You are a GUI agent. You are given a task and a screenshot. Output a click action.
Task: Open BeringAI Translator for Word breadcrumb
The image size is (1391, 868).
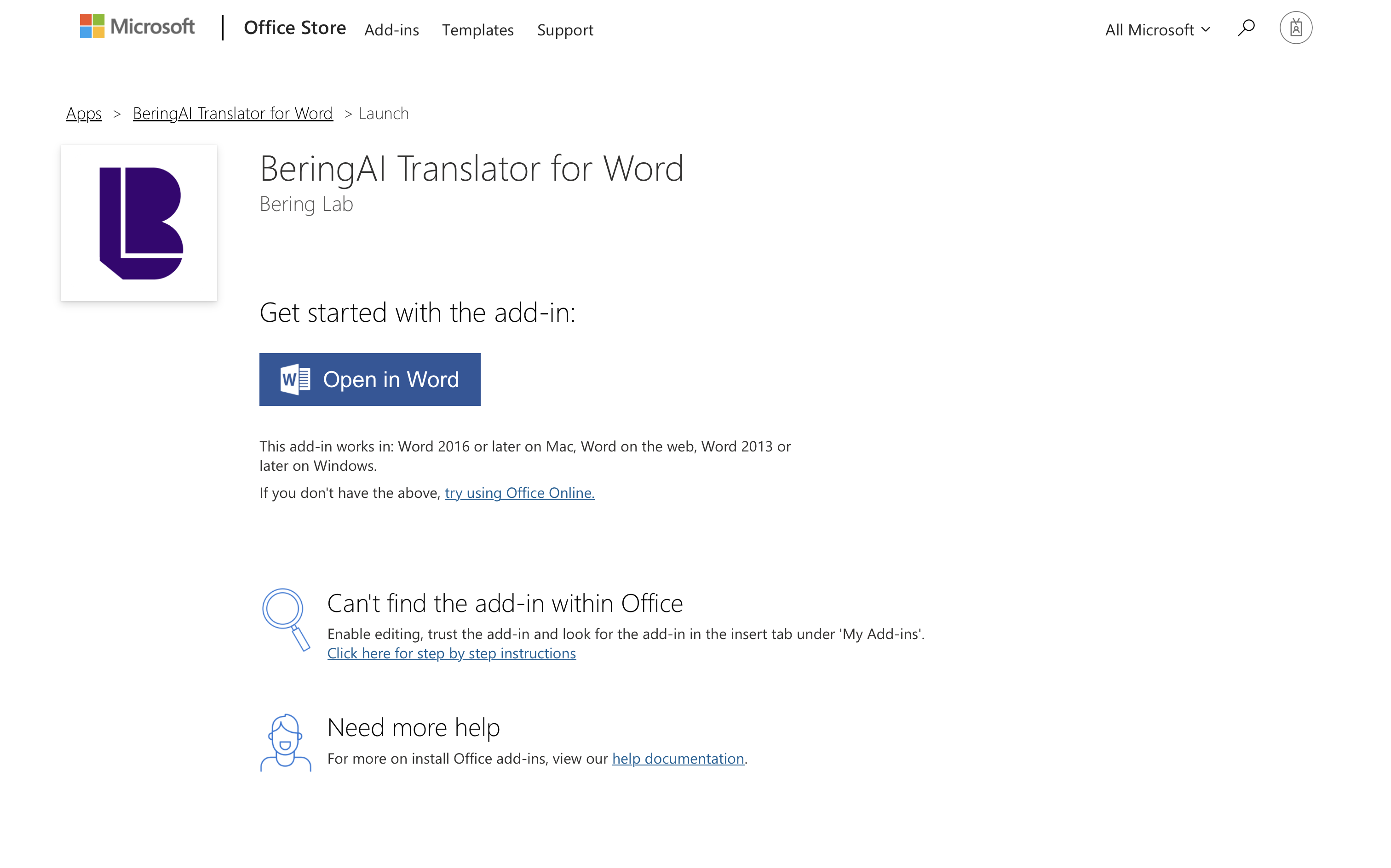pyautogui.click(x=233, y=113)
